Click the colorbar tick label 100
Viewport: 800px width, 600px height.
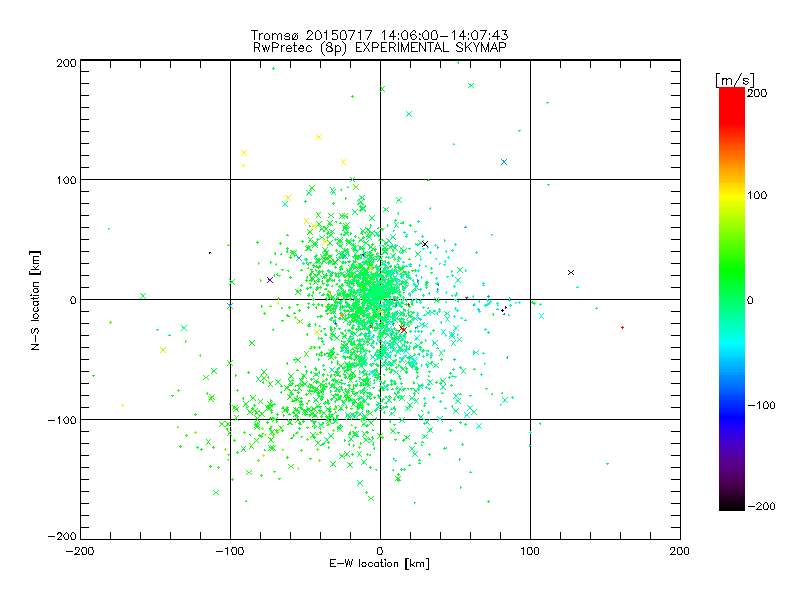coord(757,195)
